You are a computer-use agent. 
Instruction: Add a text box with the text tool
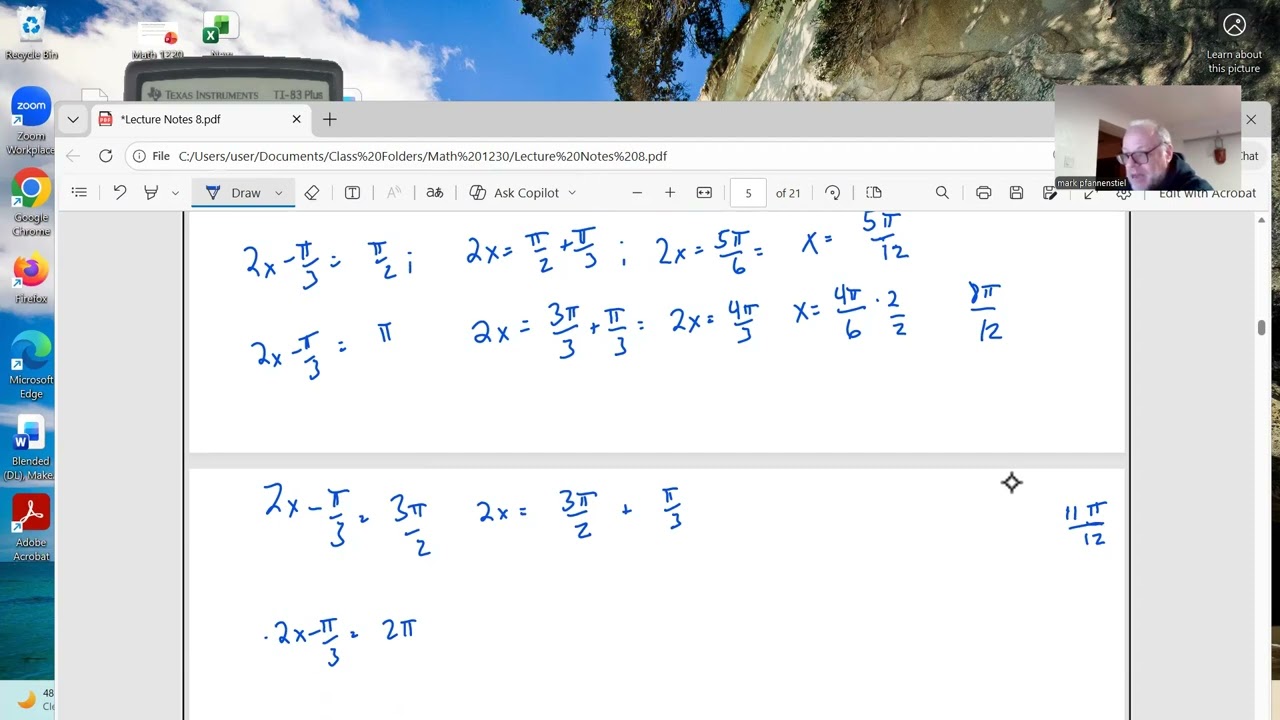[x=352, y=193]
